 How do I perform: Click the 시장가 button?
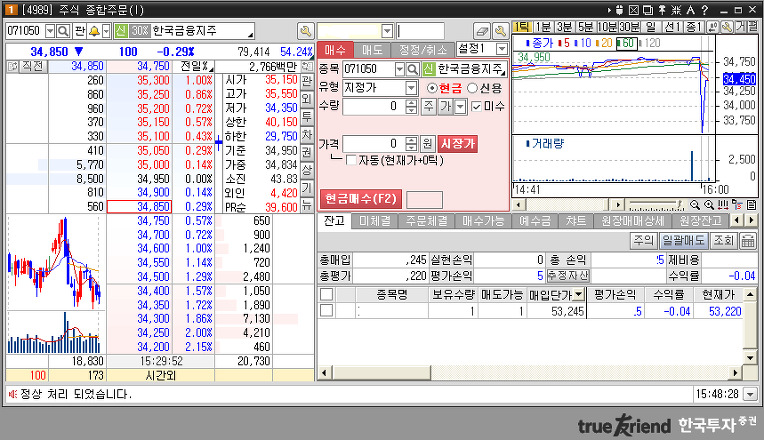coord(458,143)
